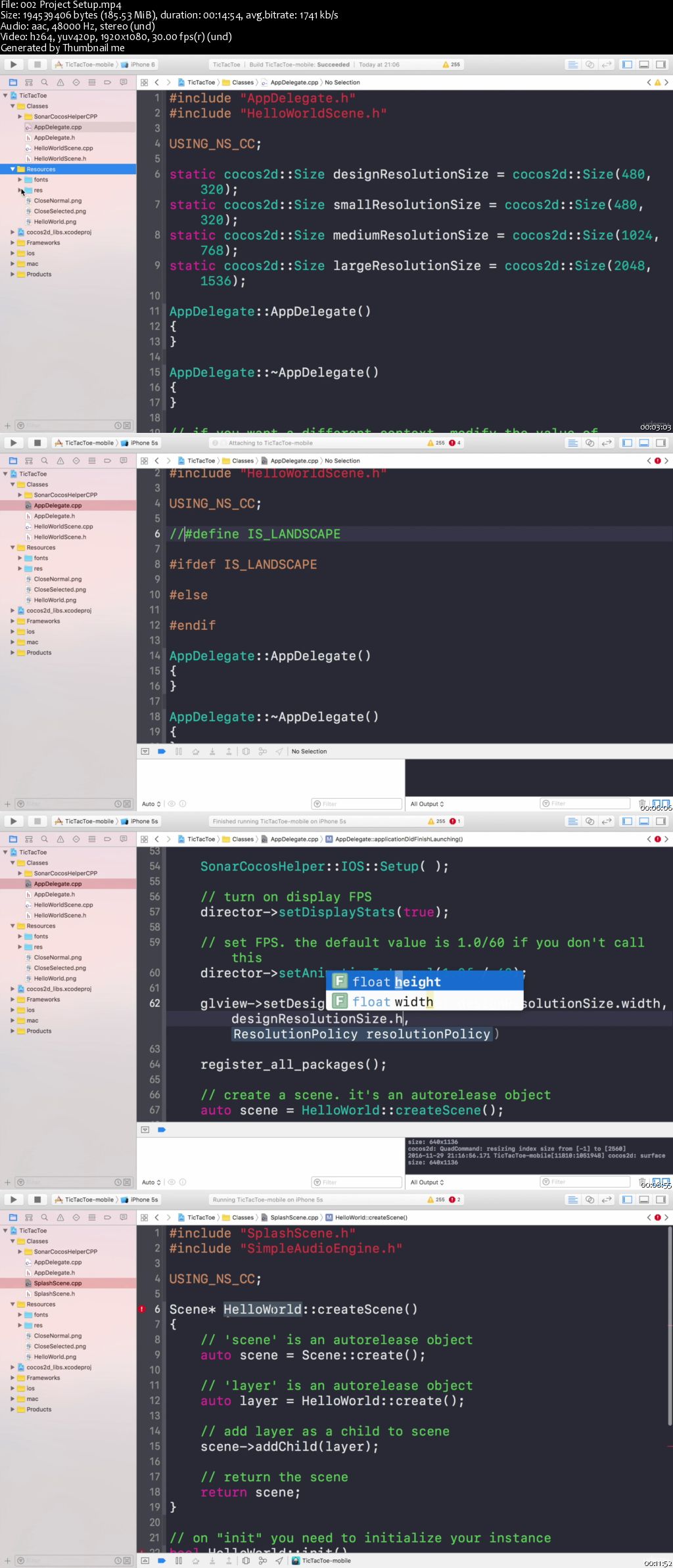The image size is (673, 1568).
Task: Open Find navigator tab in Build Succeeded frame
Action: tap(45, 82)
